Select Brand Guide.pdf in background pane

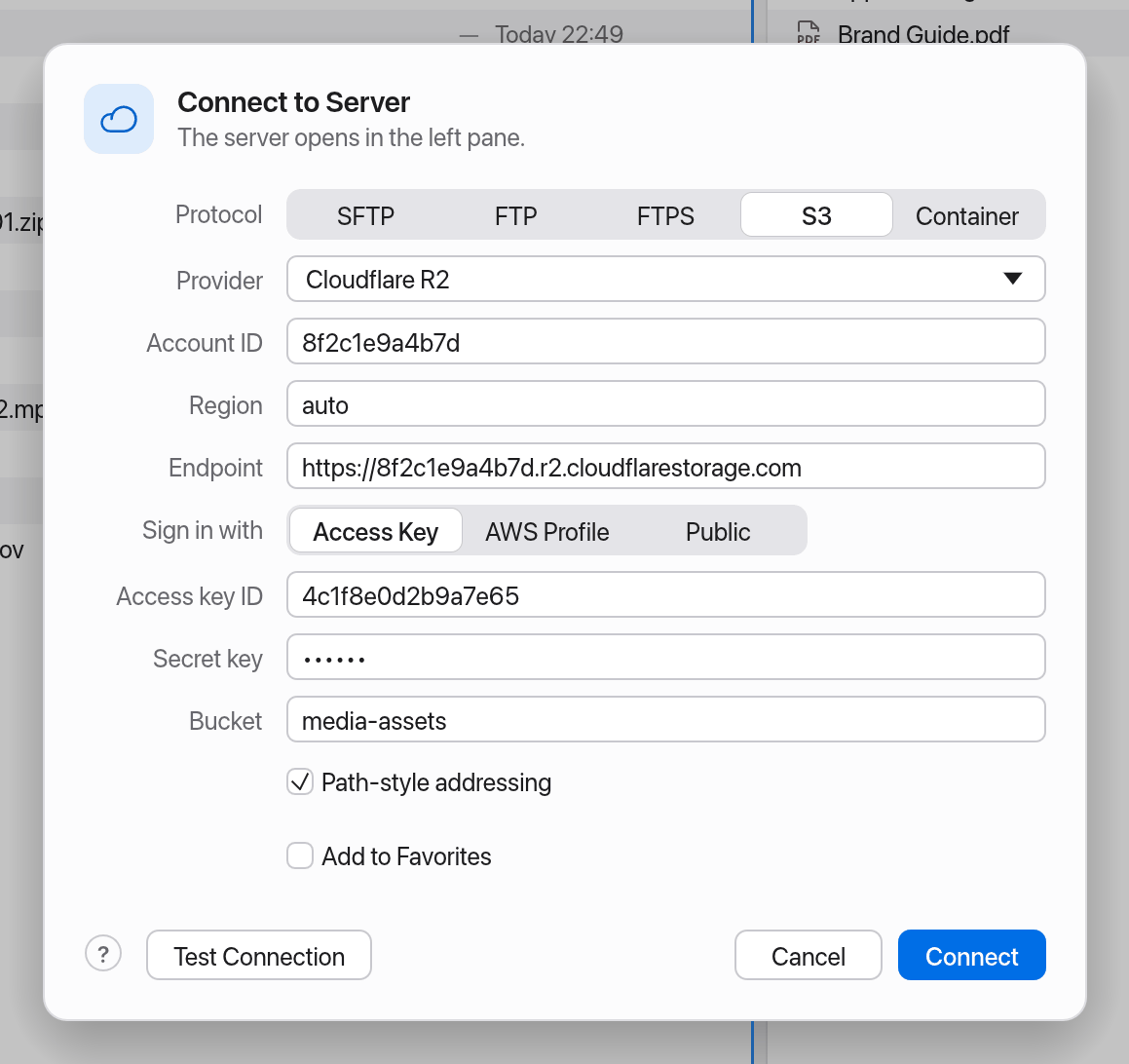pos(923,34)
